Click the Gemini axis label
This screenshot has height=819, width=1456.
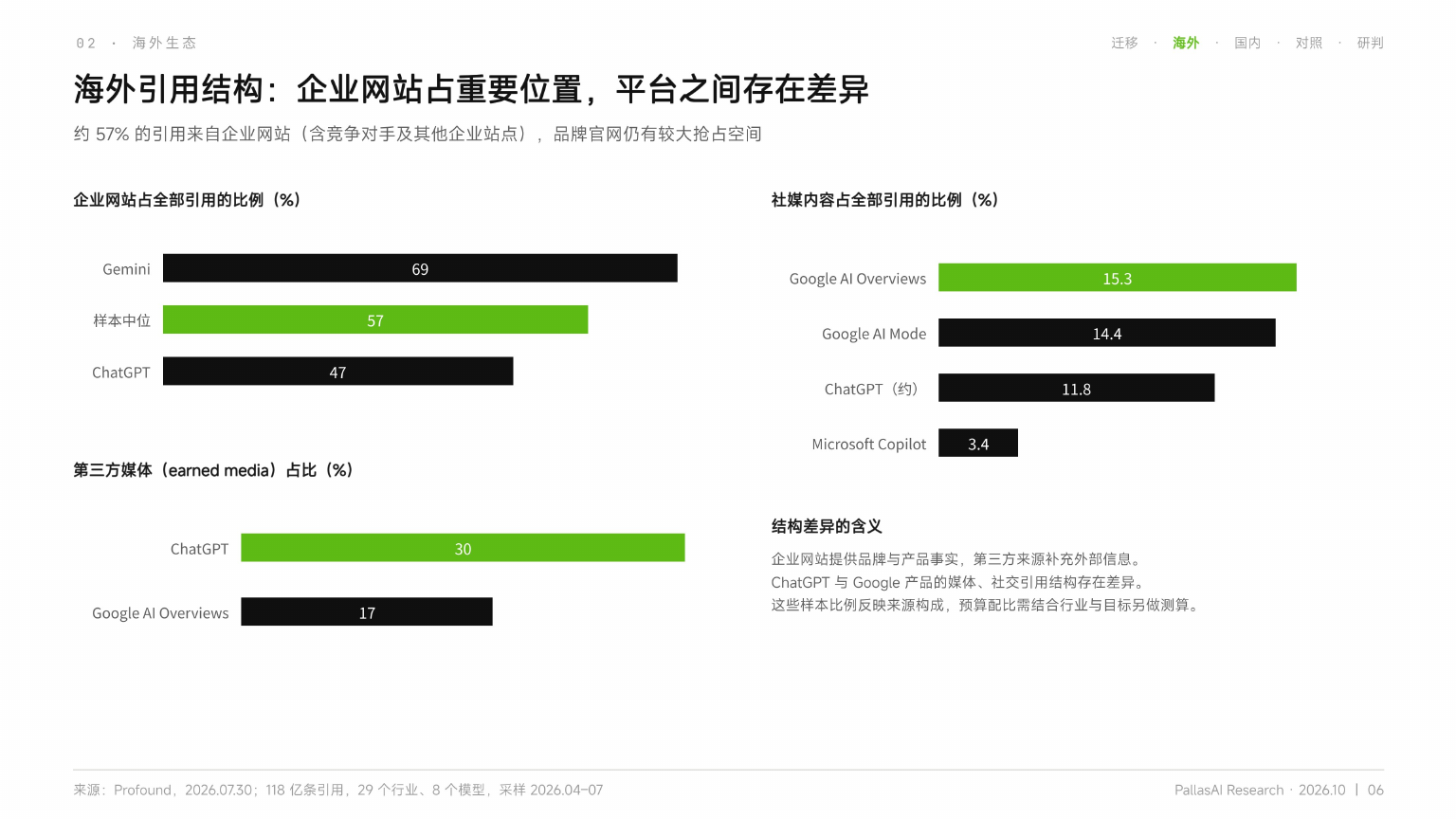126,269
